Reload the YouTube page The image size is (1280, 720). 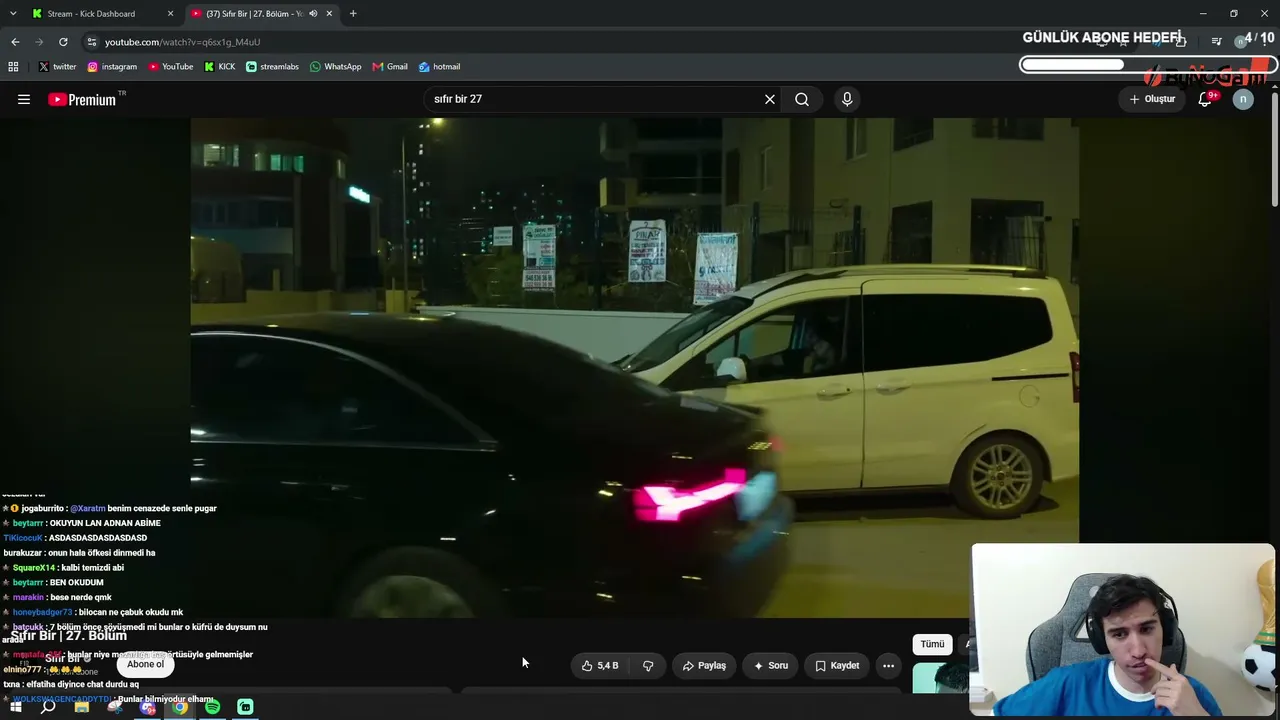pyautogui.click(x=63, y=42)
